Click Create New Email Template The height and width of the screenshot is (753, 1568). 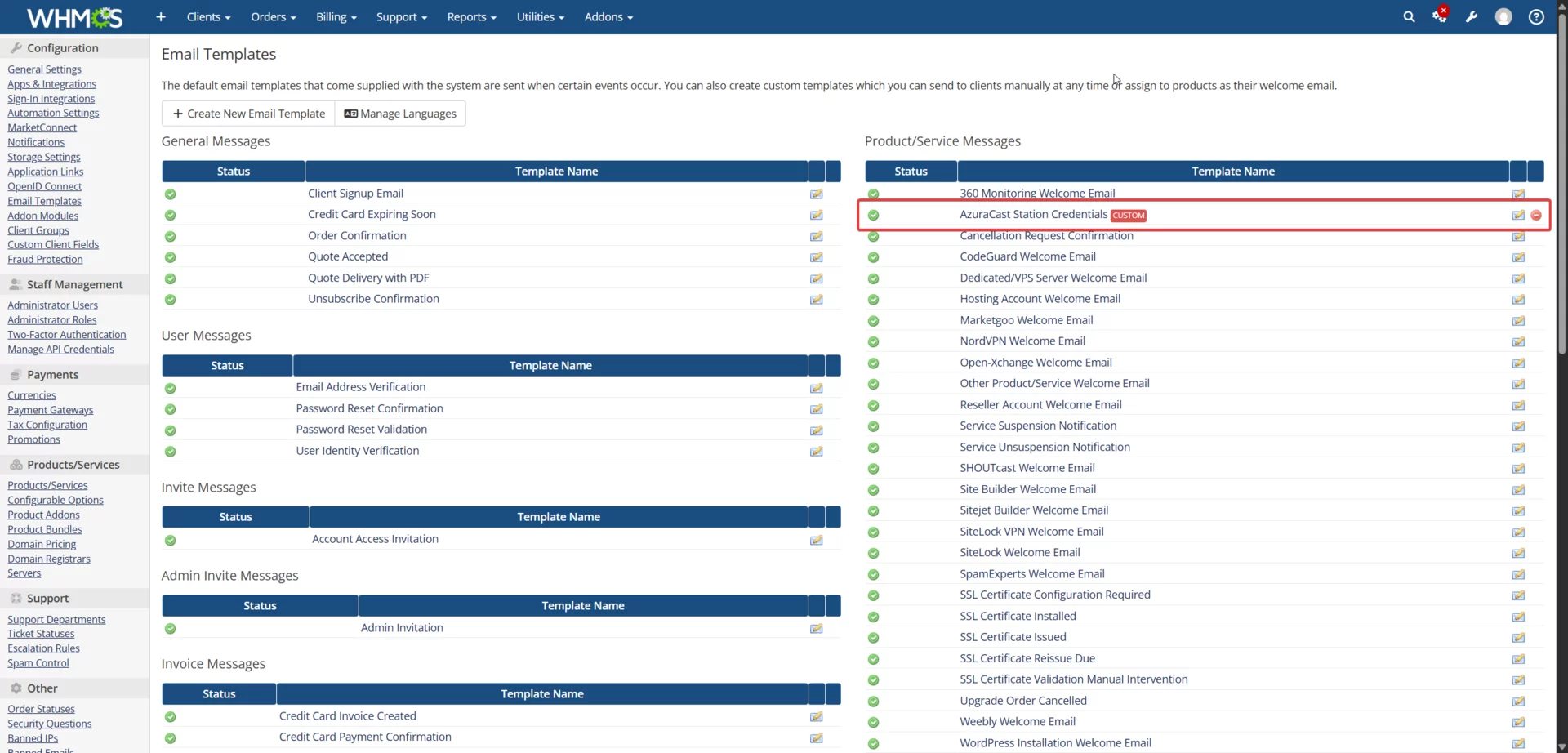[x=247, y=113]
